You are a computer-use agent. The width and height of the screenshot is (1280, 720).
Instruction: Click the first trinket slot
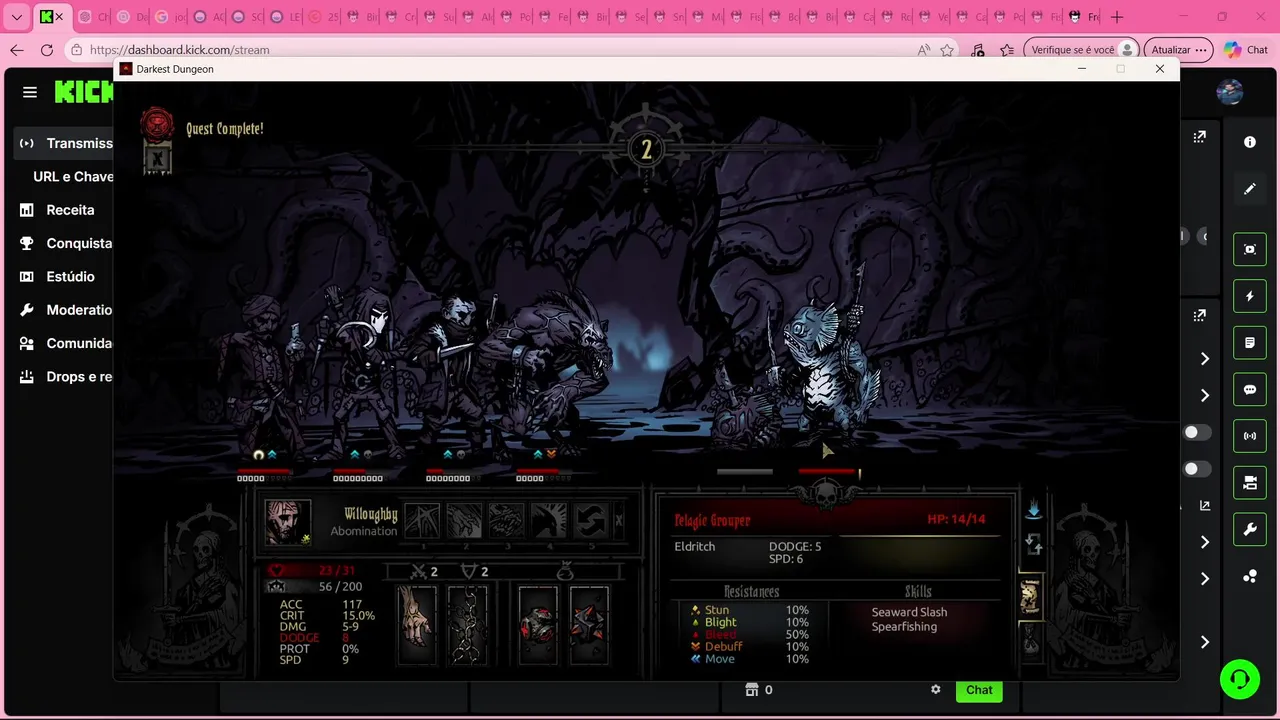click(x=538, y=625)
